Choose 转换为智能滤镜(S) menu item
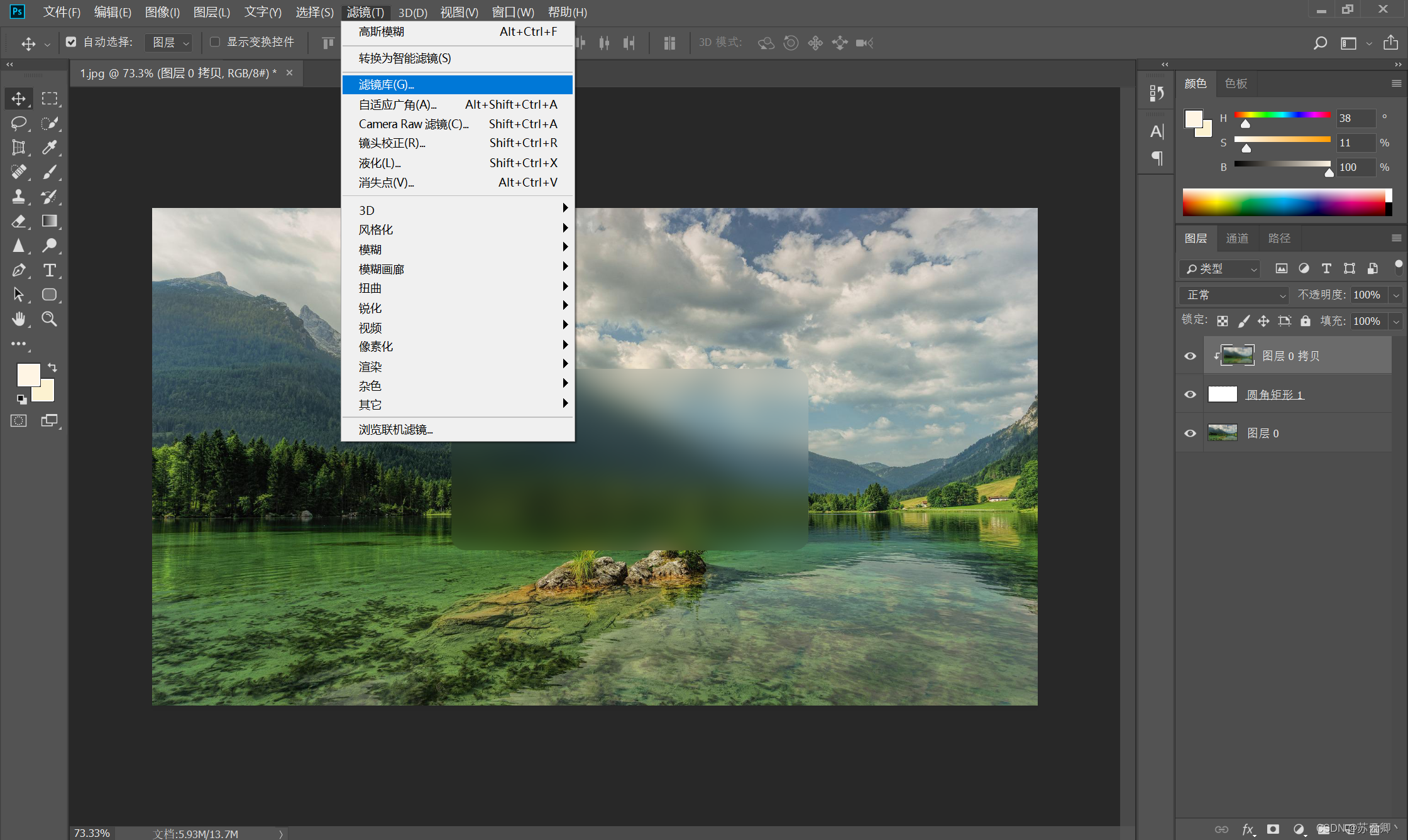 point(458,58)
